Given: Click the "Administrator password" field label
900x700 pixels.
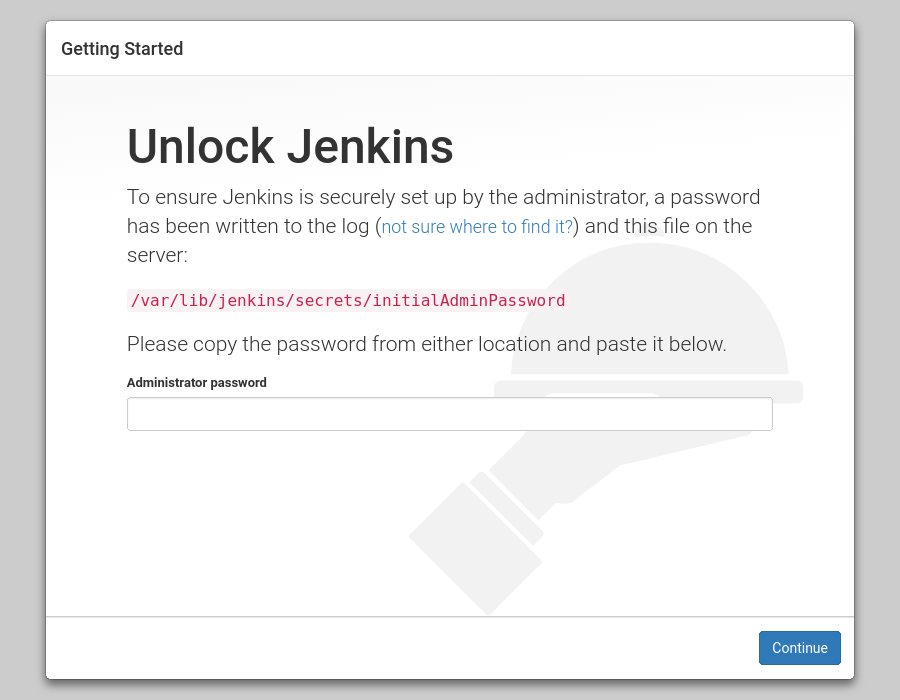Looking at the screenshot, I should [x=197, y=383].
